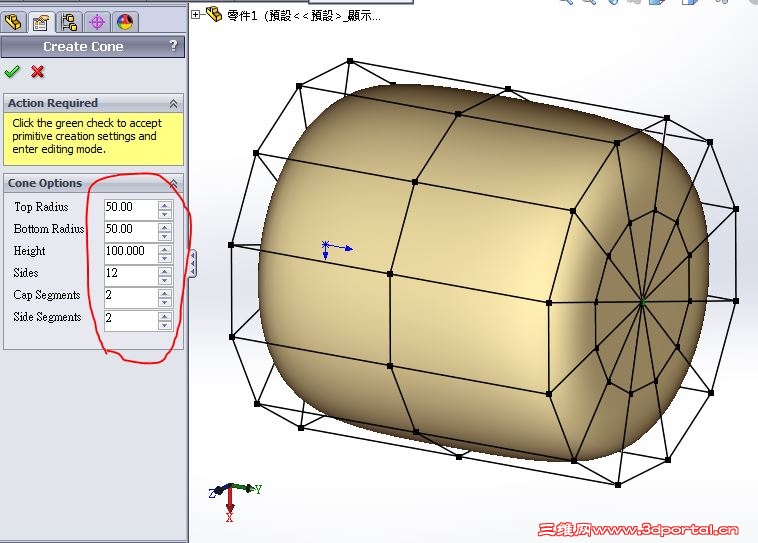Image resolution: width=758 pixels, height=543 pixels.
Task: Expand the 零件1 flyout tree node
Action: tap(195, 15)
